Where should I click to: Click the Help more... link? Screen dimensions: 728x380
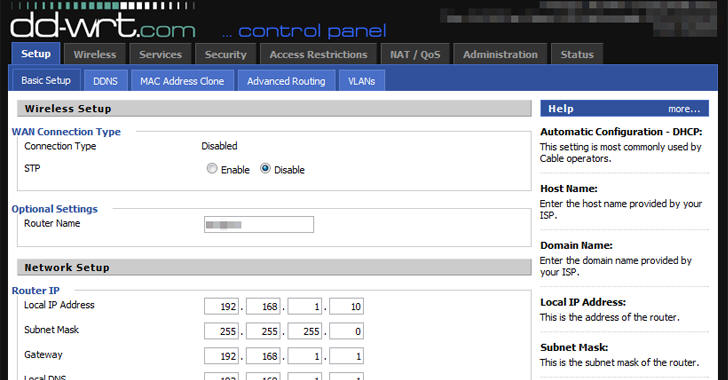click(x=684, y=109)
